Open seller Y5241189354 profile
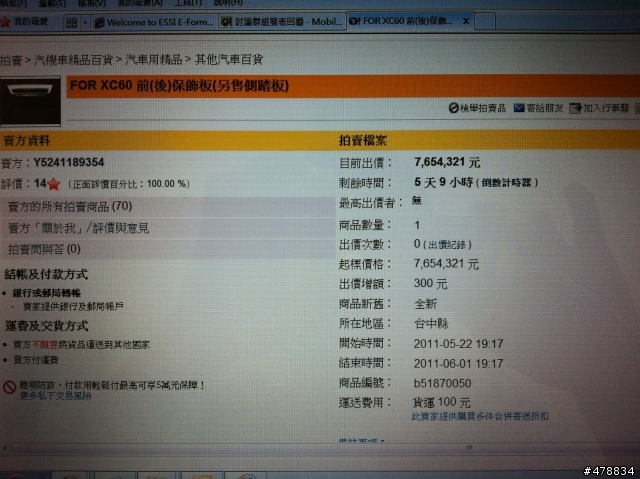Viewport: 640px width, 479px height. click(69, 162)
